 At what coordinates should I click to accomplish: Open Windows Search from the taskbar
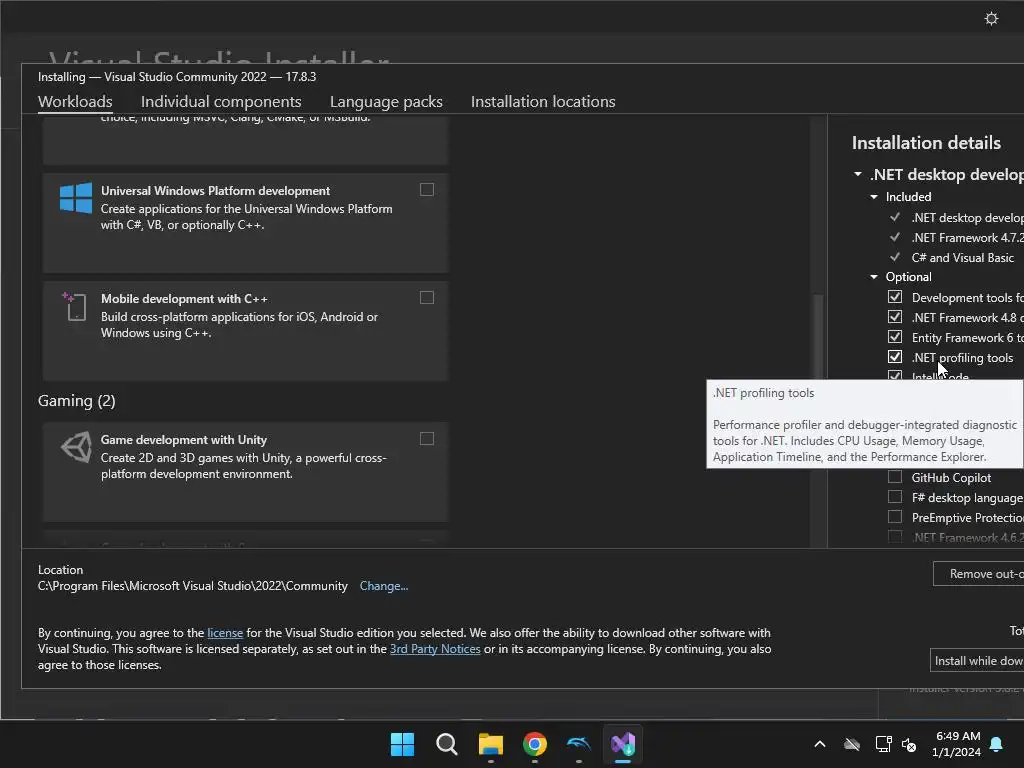447,744
